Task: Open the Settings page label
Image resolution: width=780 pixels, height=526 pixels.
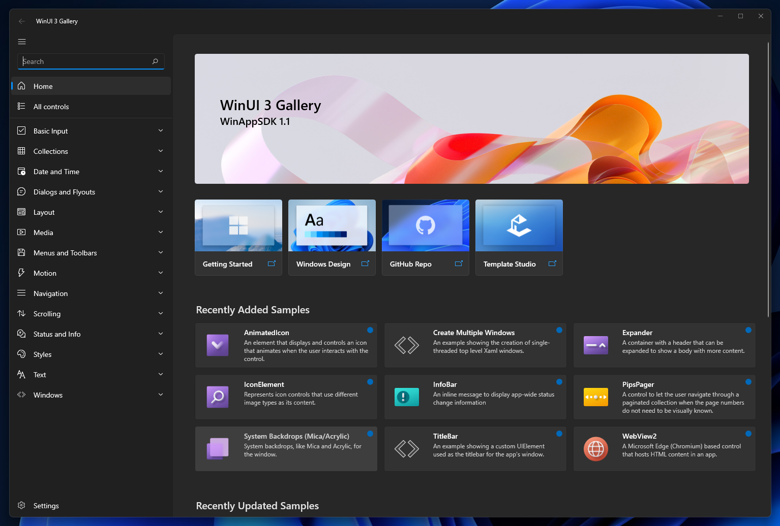Action: pyautogui.click(x=46, y=506)
